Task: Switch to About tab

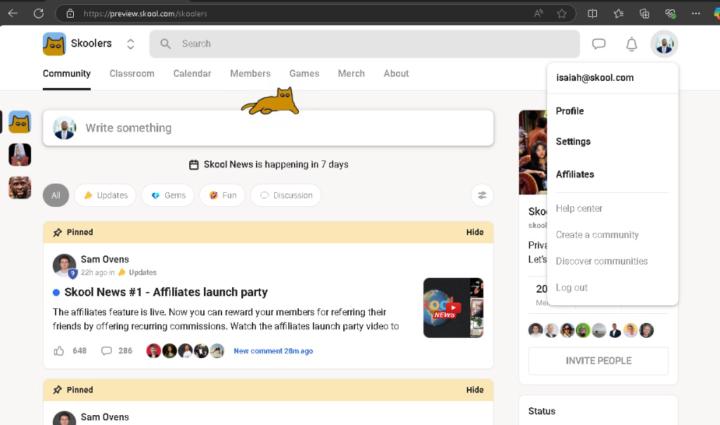Action: pos(396,73)
